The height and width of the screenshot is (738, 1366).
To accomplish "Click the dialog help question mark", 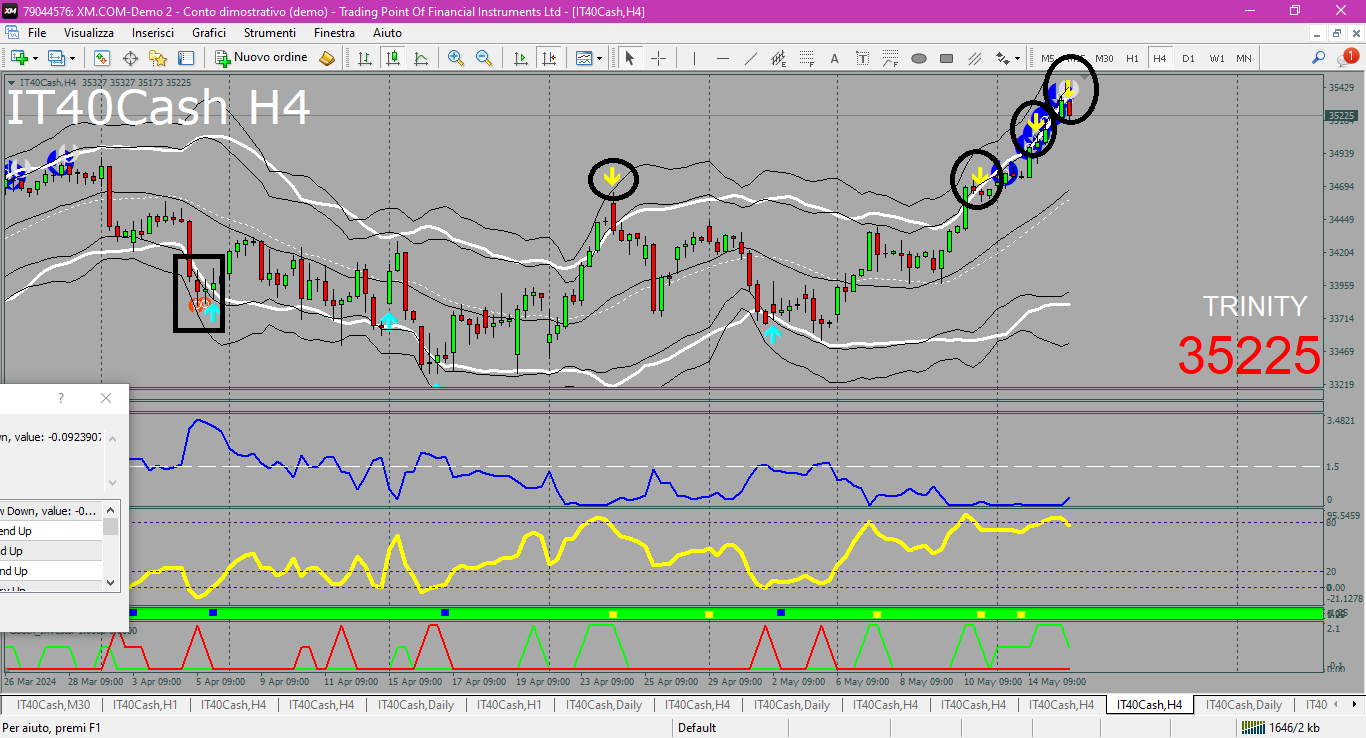I will click(x=60, y=398).
